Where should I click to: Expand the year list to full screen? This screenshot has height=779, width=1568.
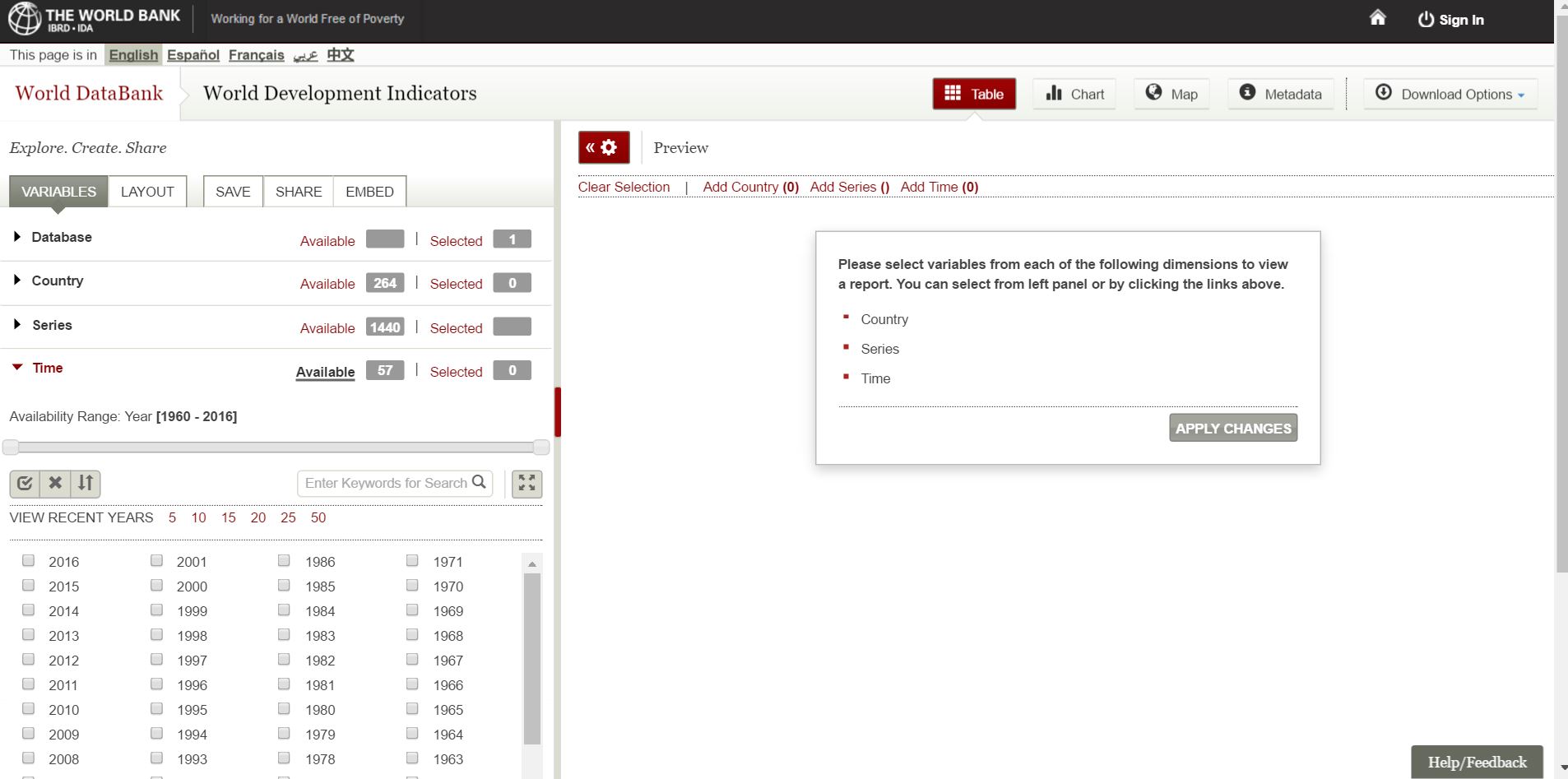[527, 484]
